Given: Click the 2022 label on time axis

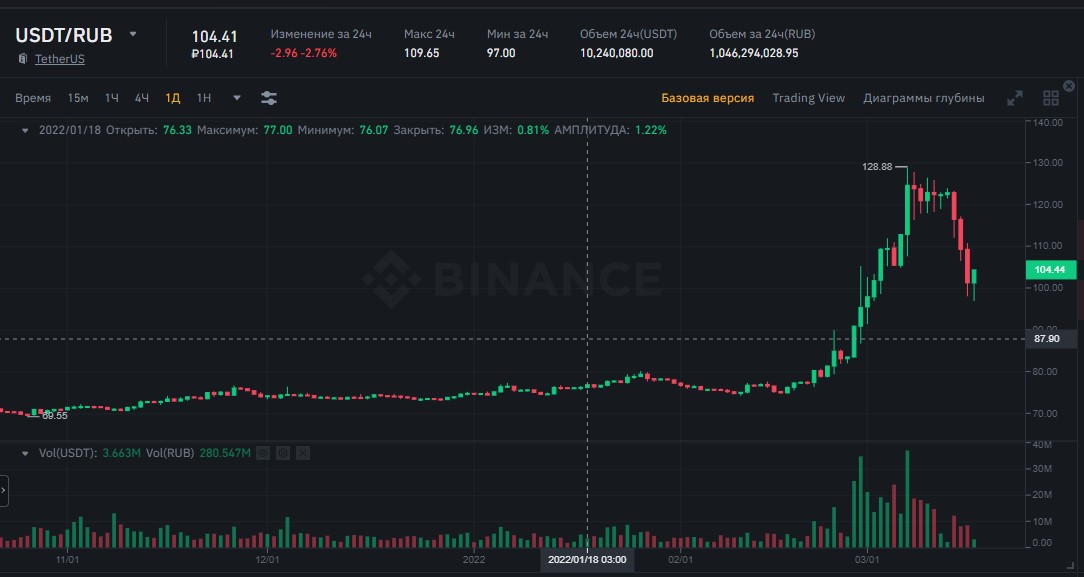Looking at the screenshot, I should pyautogui.click(x=474, y=560).
